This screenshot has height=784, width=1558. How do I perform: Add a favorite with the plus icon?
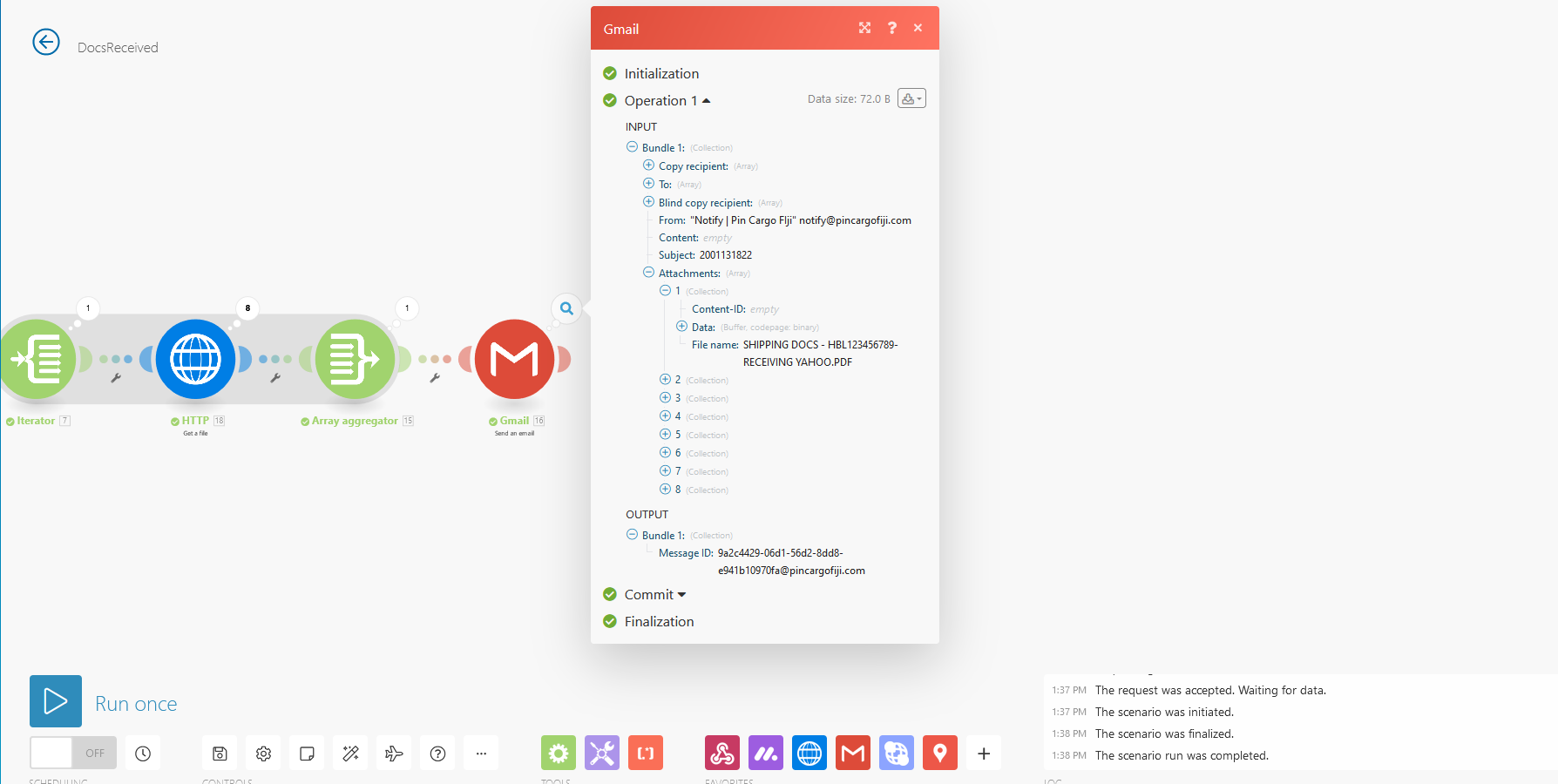pos(984,754)
